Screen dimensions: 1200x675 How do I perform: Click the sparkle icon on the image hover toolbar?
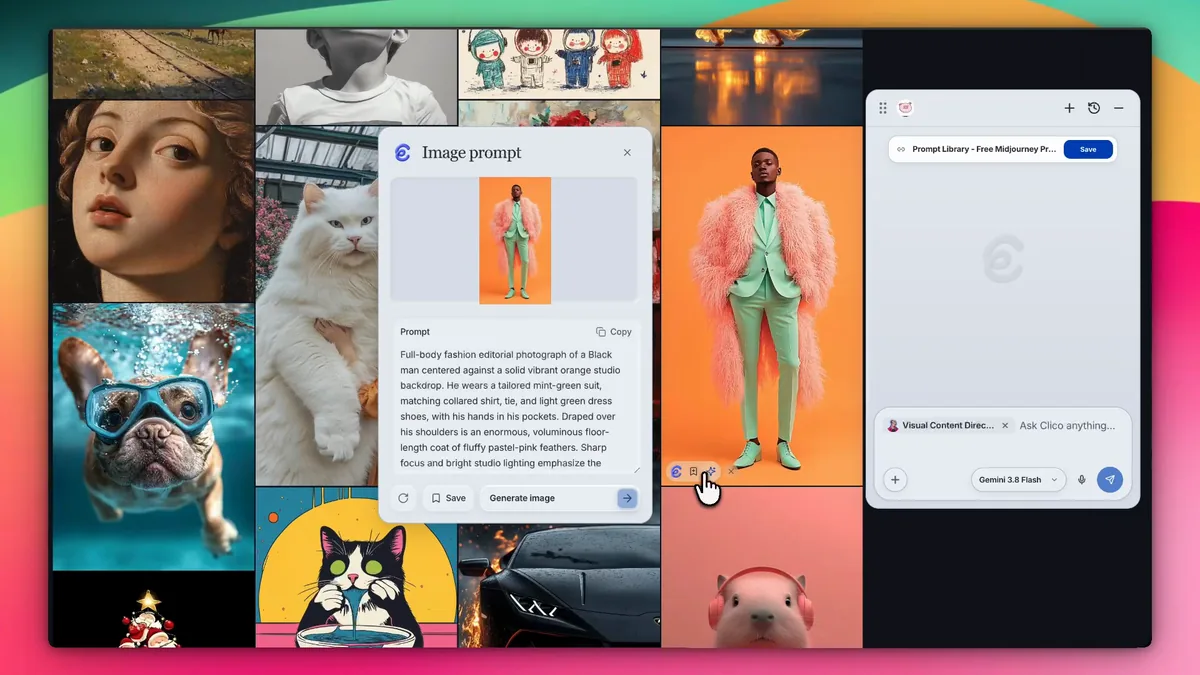click(712, 471)
